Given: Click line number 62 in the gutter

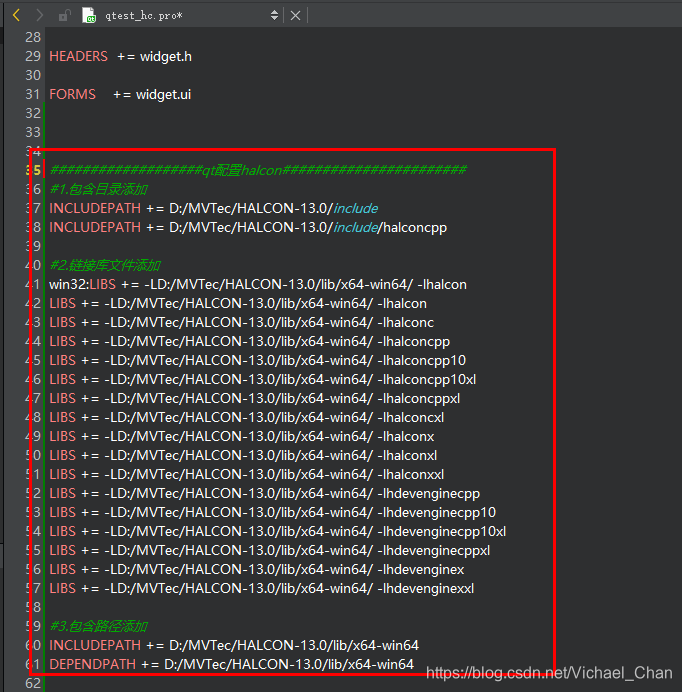Looking at the screenshot, I should [x=33, y=683].
